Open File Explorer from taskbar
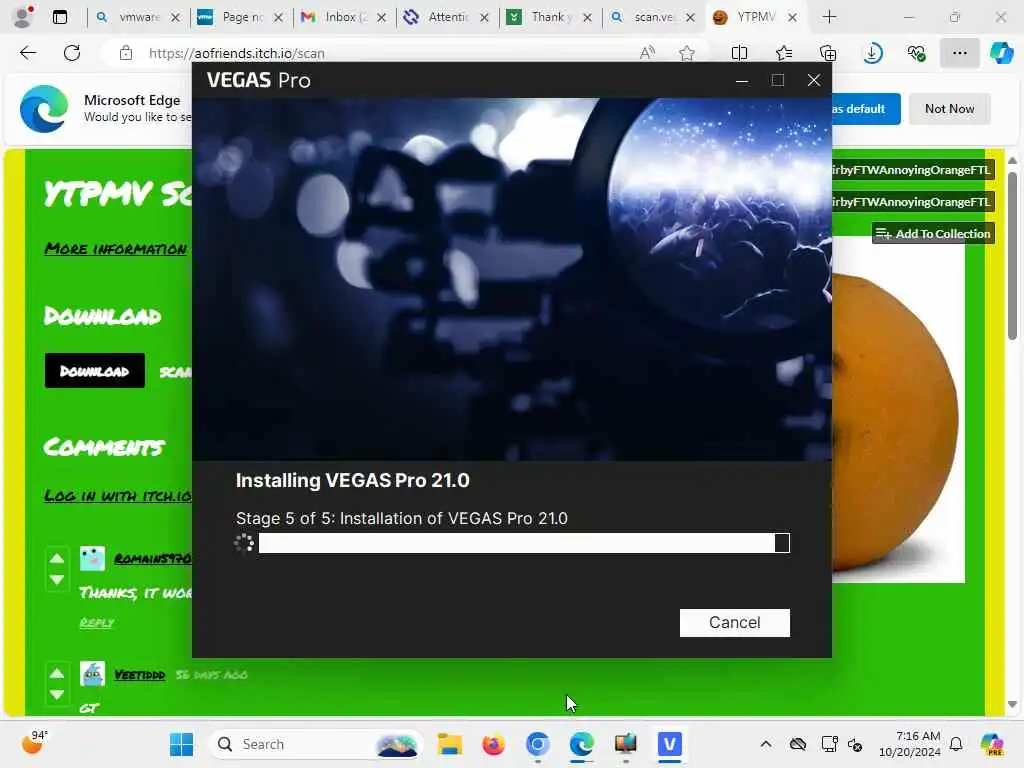This screenshot has height=768, width=1024. coord(450,744)
